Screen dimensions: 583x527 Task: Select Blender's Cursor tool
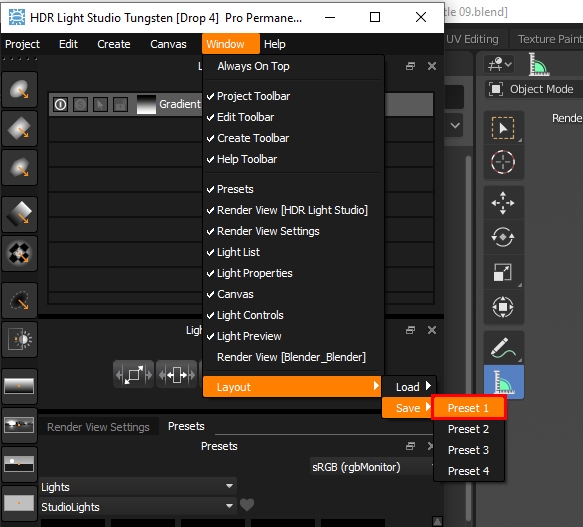[503, 162]
